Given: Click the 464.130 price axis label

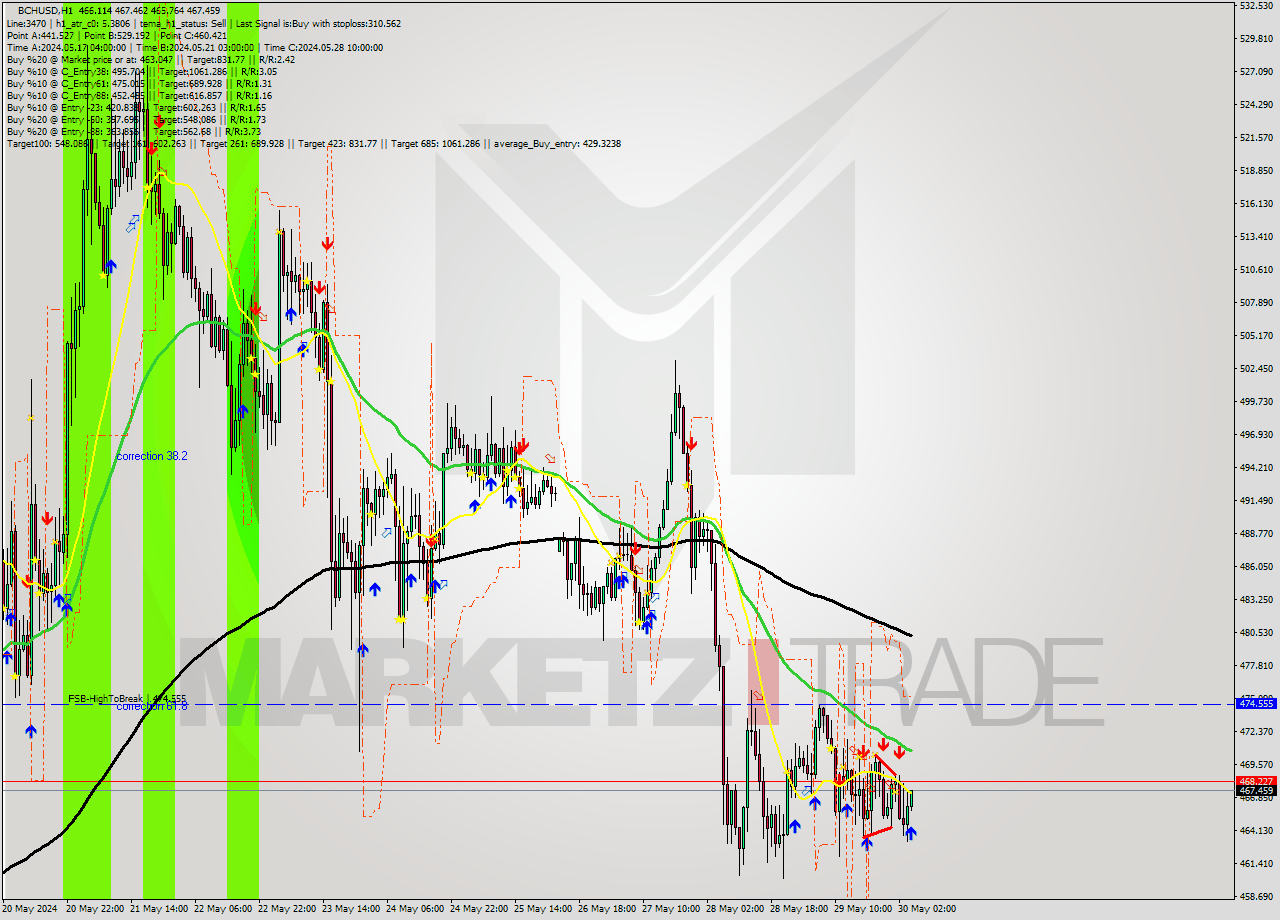Looking at the screenshot, I should point(1255,831).
